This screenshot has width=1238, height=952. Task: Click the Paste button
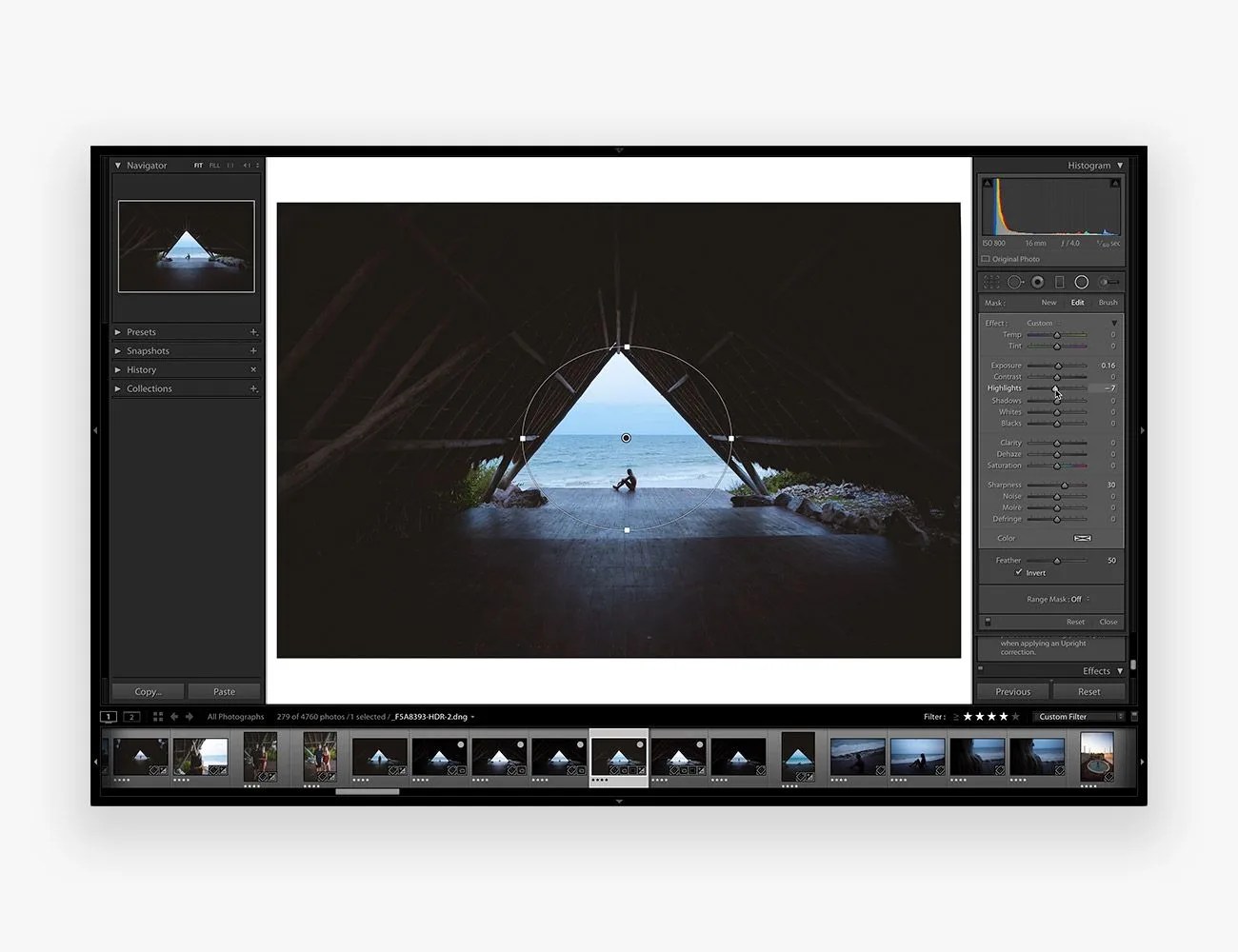(224, 692)
